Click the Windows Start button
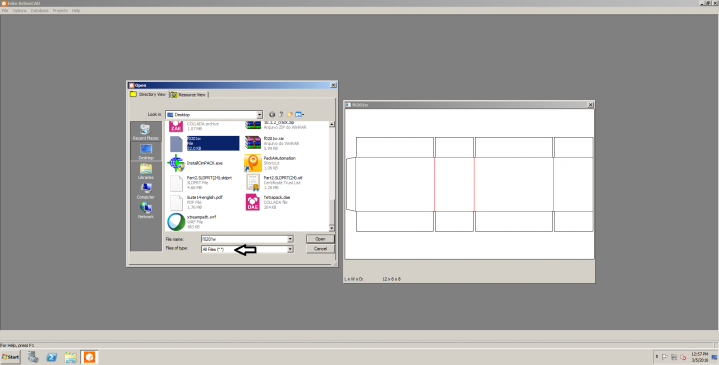The image size is (719, 365). [11, 357]
